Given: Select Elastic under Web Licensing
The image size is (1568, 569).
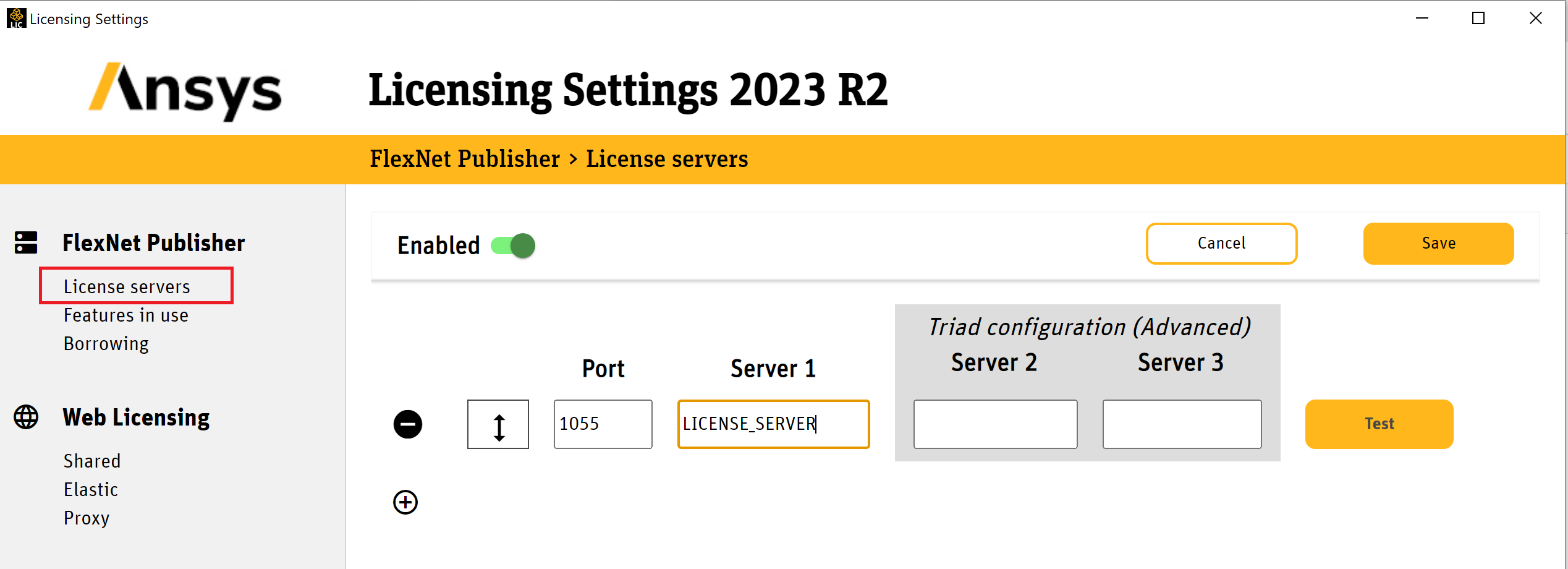Looking at the screenshot, I should [91, 489].
